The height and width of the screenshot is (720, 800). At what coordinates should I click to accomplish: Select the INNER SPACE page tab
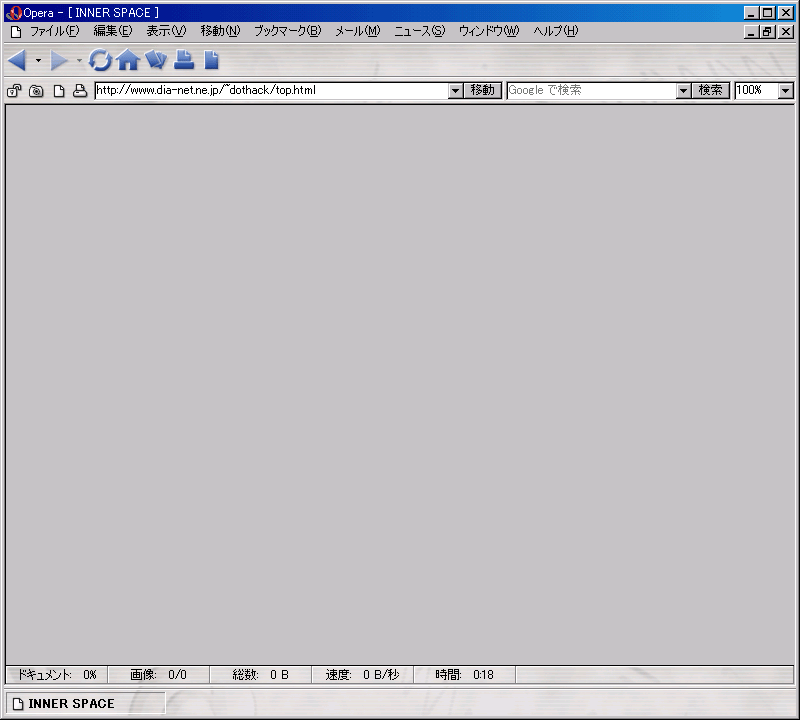pos(85,703)
